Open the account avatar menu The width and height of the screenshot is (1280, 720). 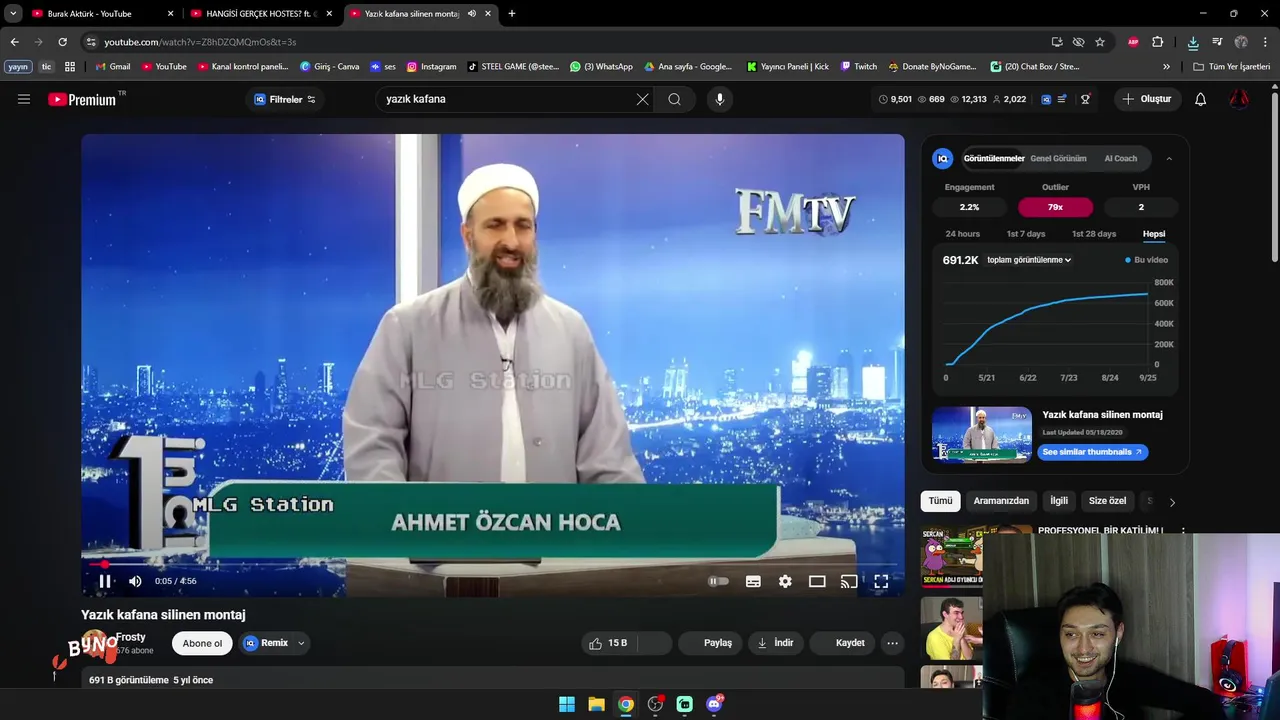point(1239,99)
